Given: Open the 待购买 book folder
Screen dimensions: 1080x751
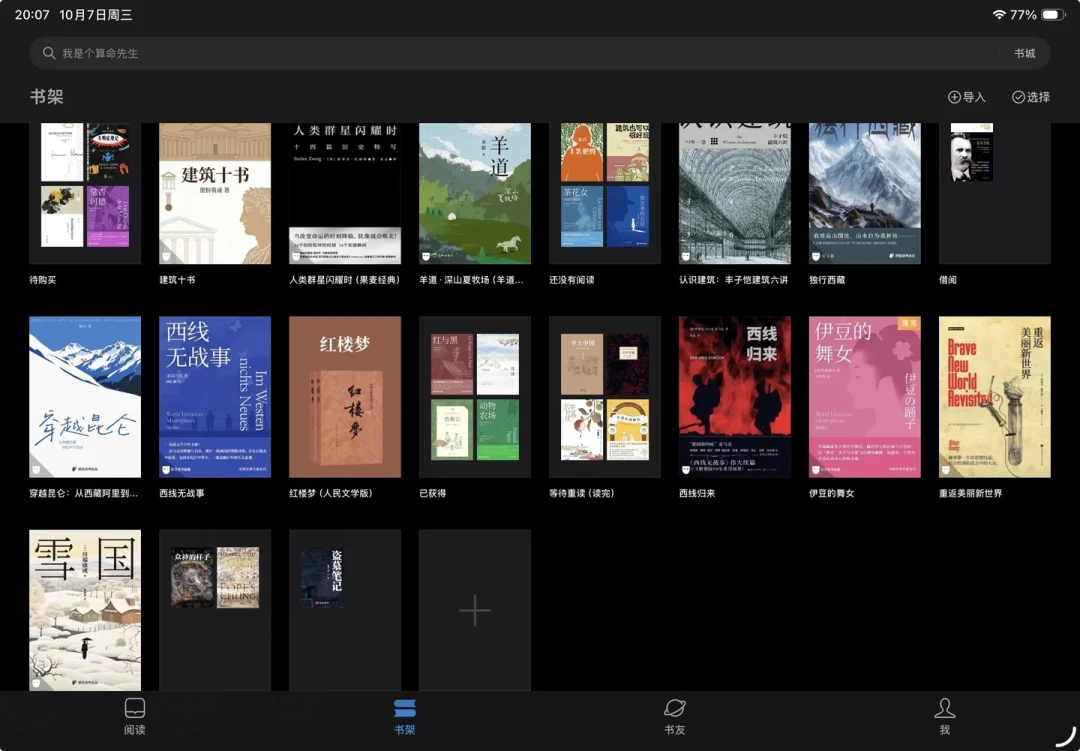Looking at the screenshot, I should point(85,194).
